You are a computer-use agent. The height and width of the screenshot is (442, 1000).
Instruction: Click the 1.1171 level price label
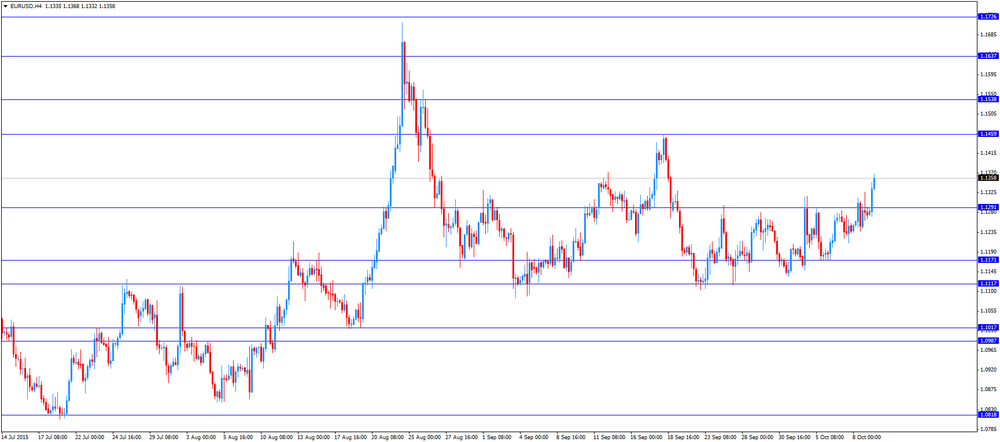point(987,260)
